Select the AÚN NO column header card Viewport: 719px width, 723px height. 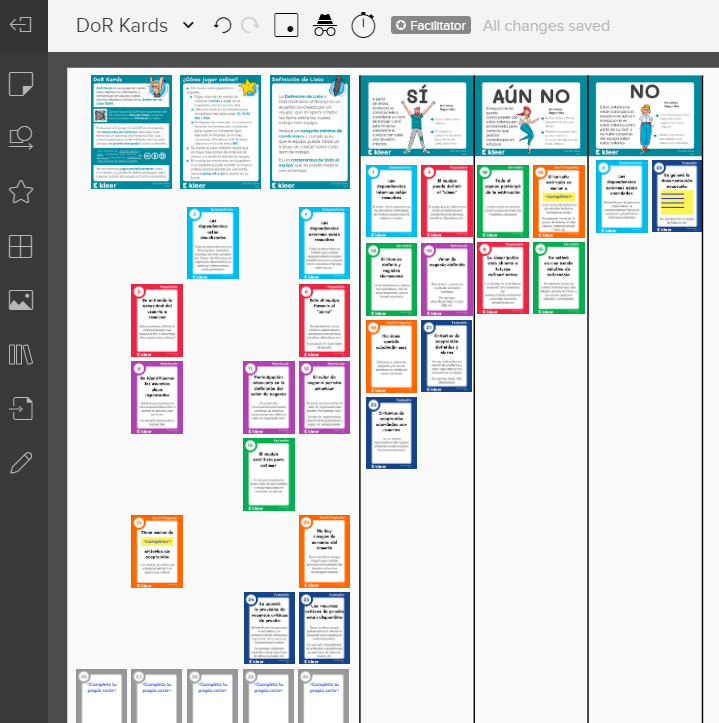531,117
